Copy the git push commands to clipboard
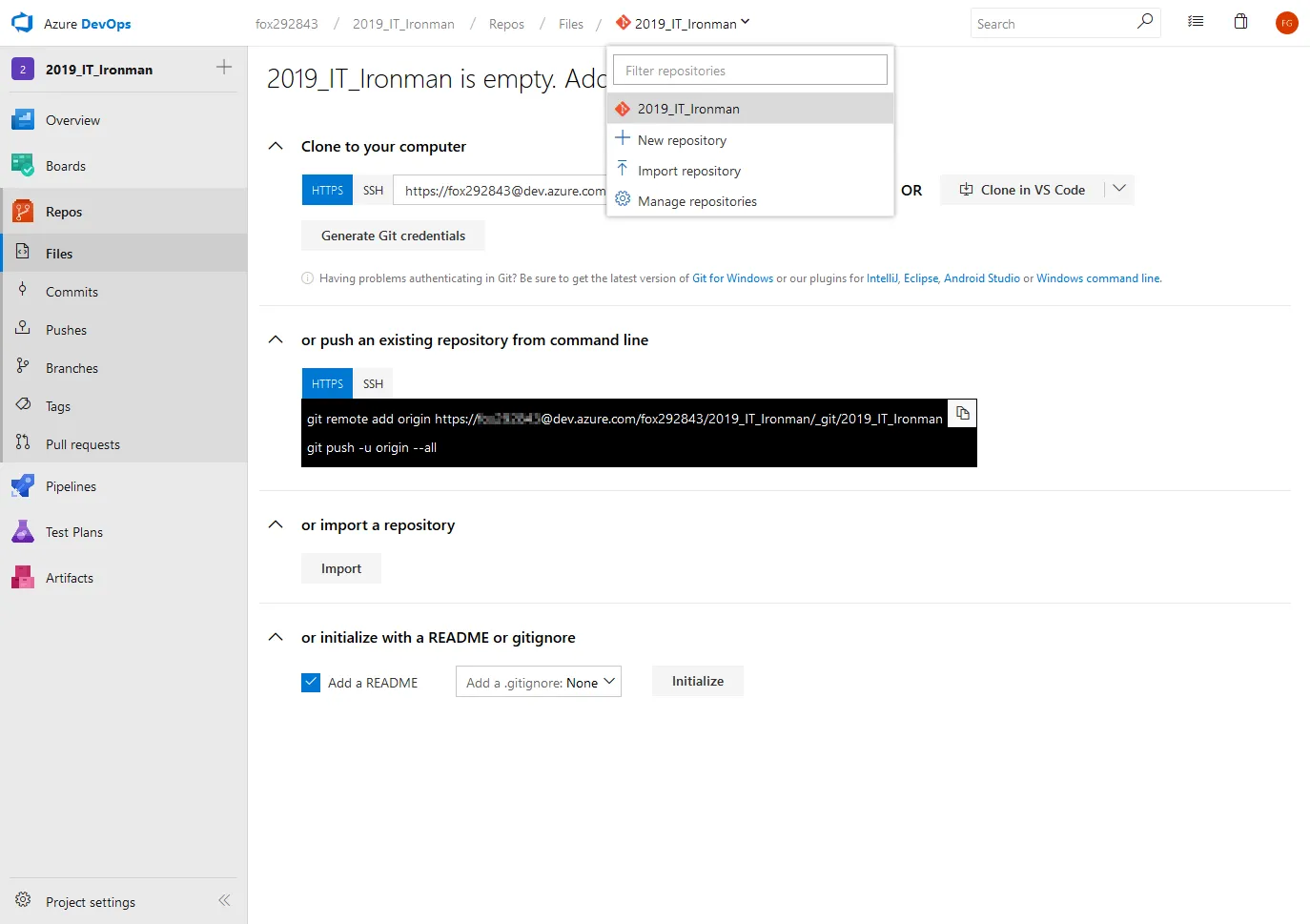This screenshot has width=1310, height=924. [963, 414]
